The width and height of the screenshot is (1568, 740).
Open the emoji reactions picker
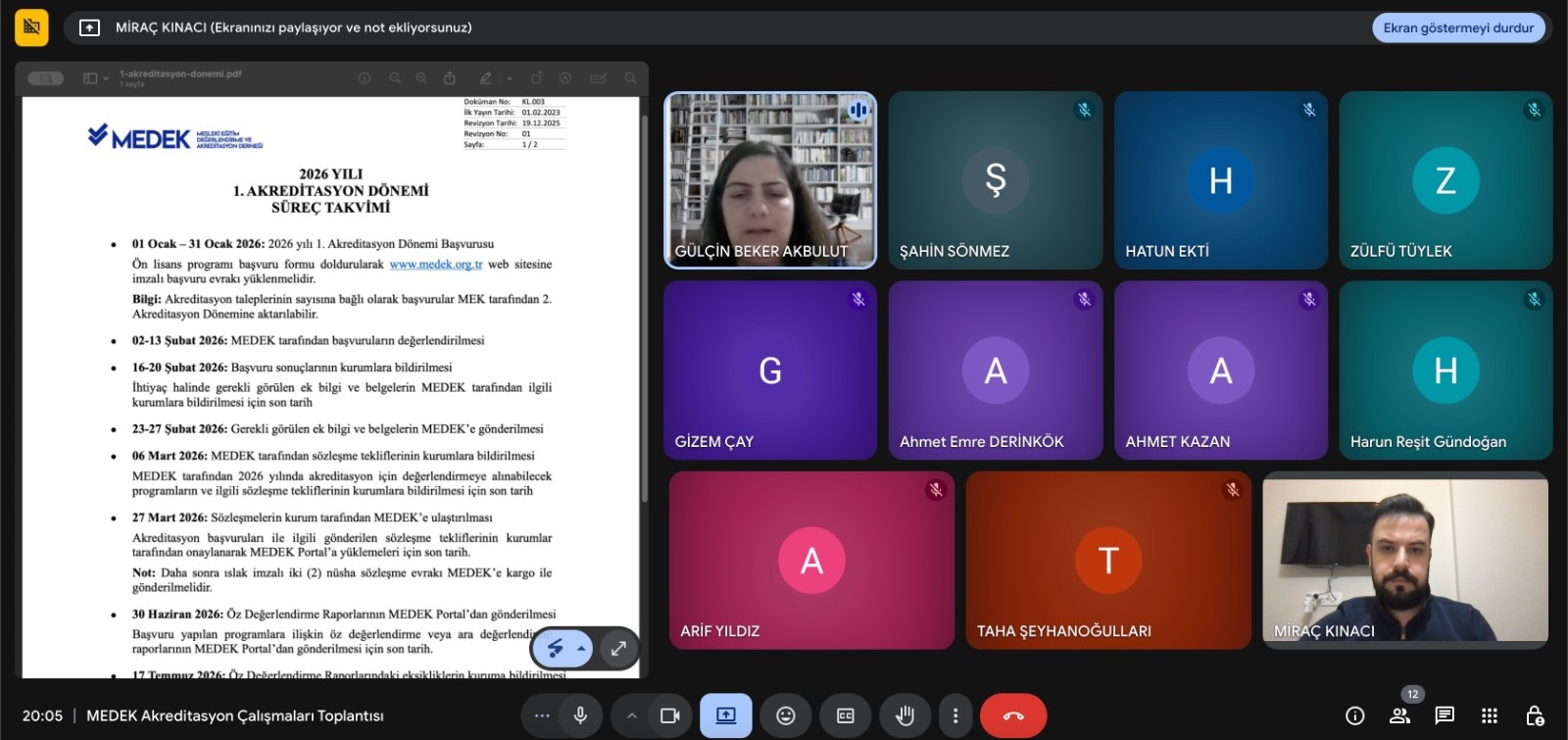tap(785, 715)
